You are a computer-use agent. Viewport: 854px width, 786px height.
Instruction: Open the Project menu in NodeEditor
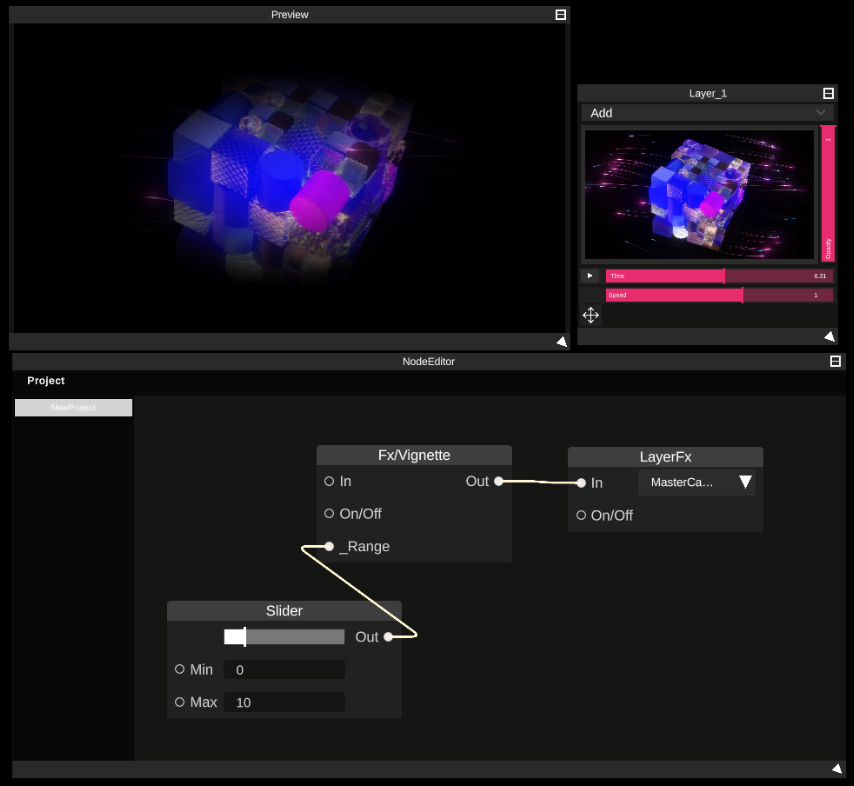(45, 381)
